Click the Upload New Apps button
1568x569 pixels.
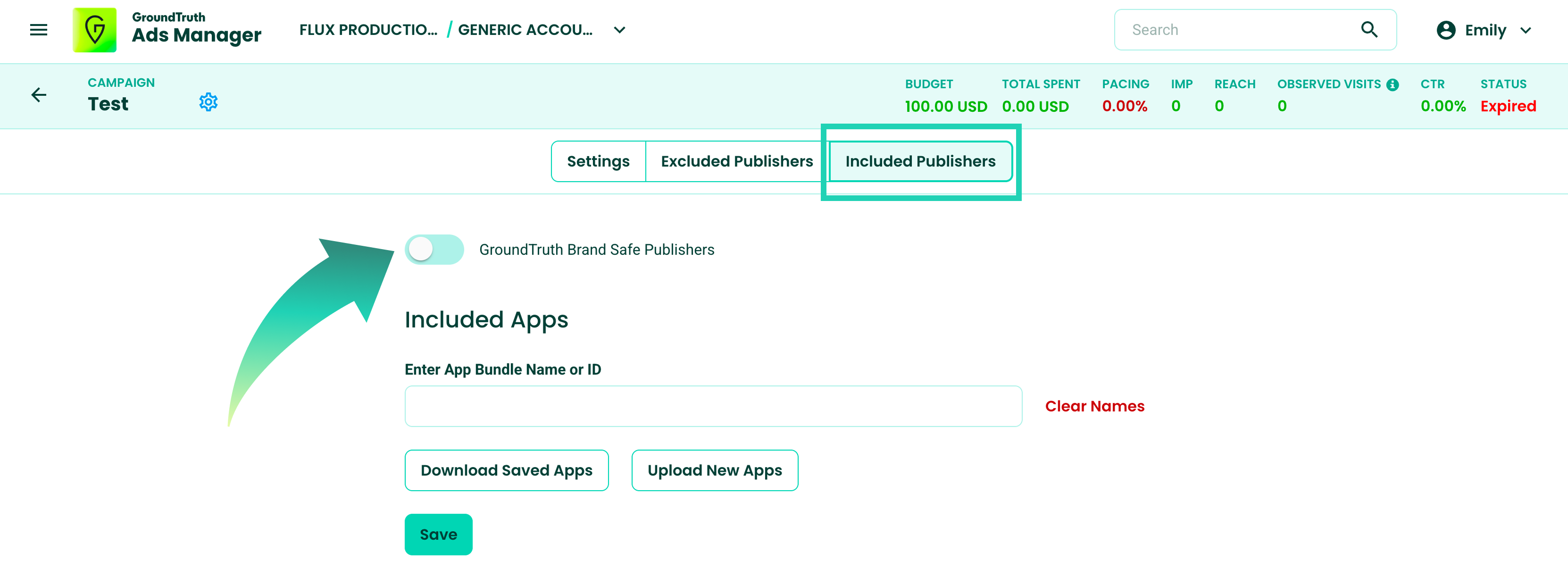tap(715, 470)
